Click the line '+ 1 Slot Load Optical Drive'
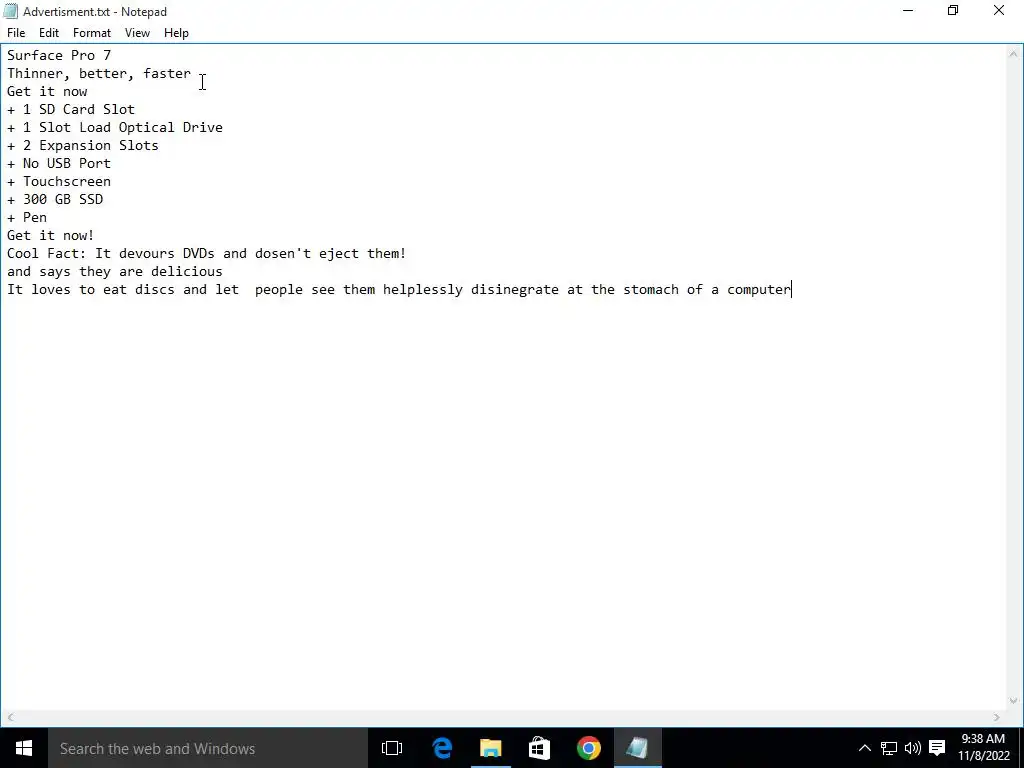This screenshot has width=1024, height=768. click(115, 127)
